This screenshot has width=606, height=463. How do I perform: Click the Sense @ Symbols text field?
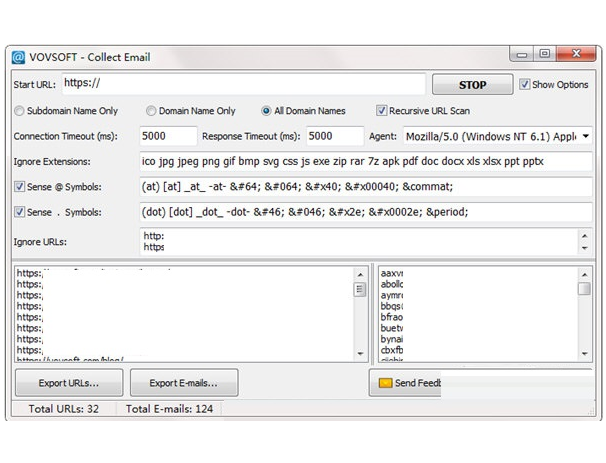(x=366, y=187)
